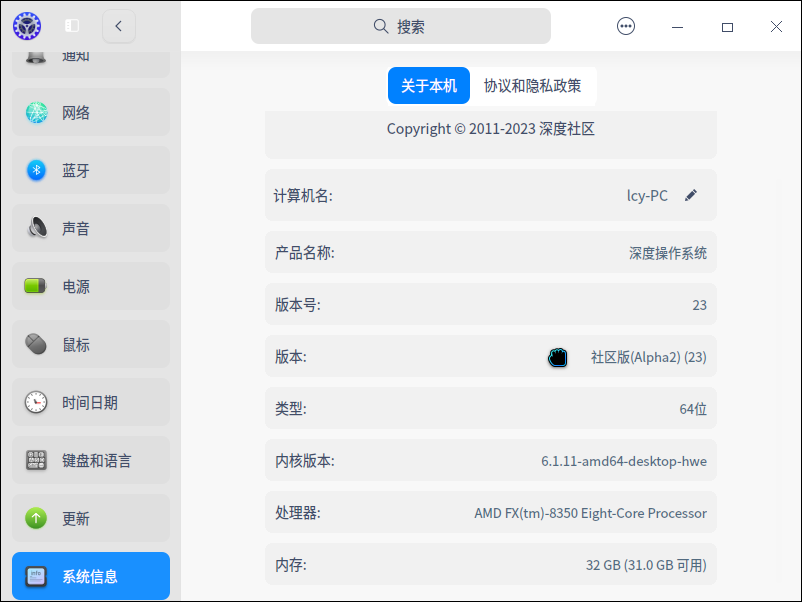Click the 处理器 label

(x=298, y=512)
